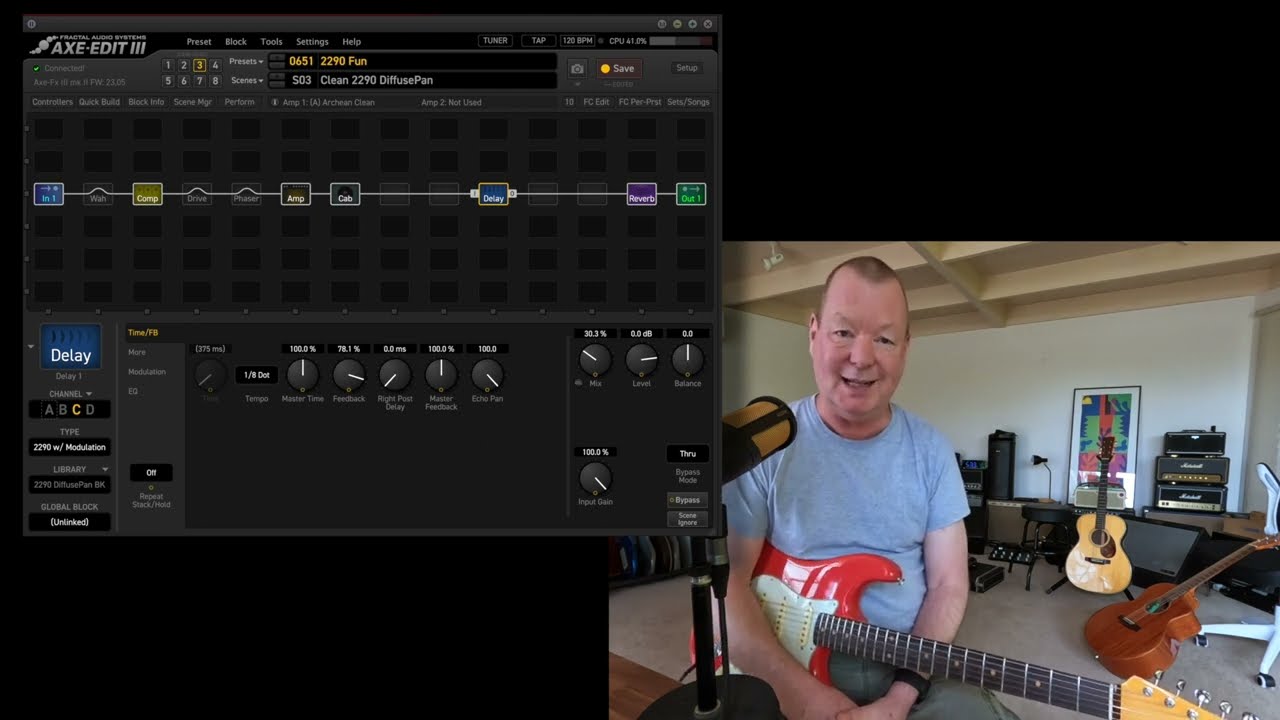Click the Save button
1280x720 pixels.
pyautogui.click(x=618, y=68)
